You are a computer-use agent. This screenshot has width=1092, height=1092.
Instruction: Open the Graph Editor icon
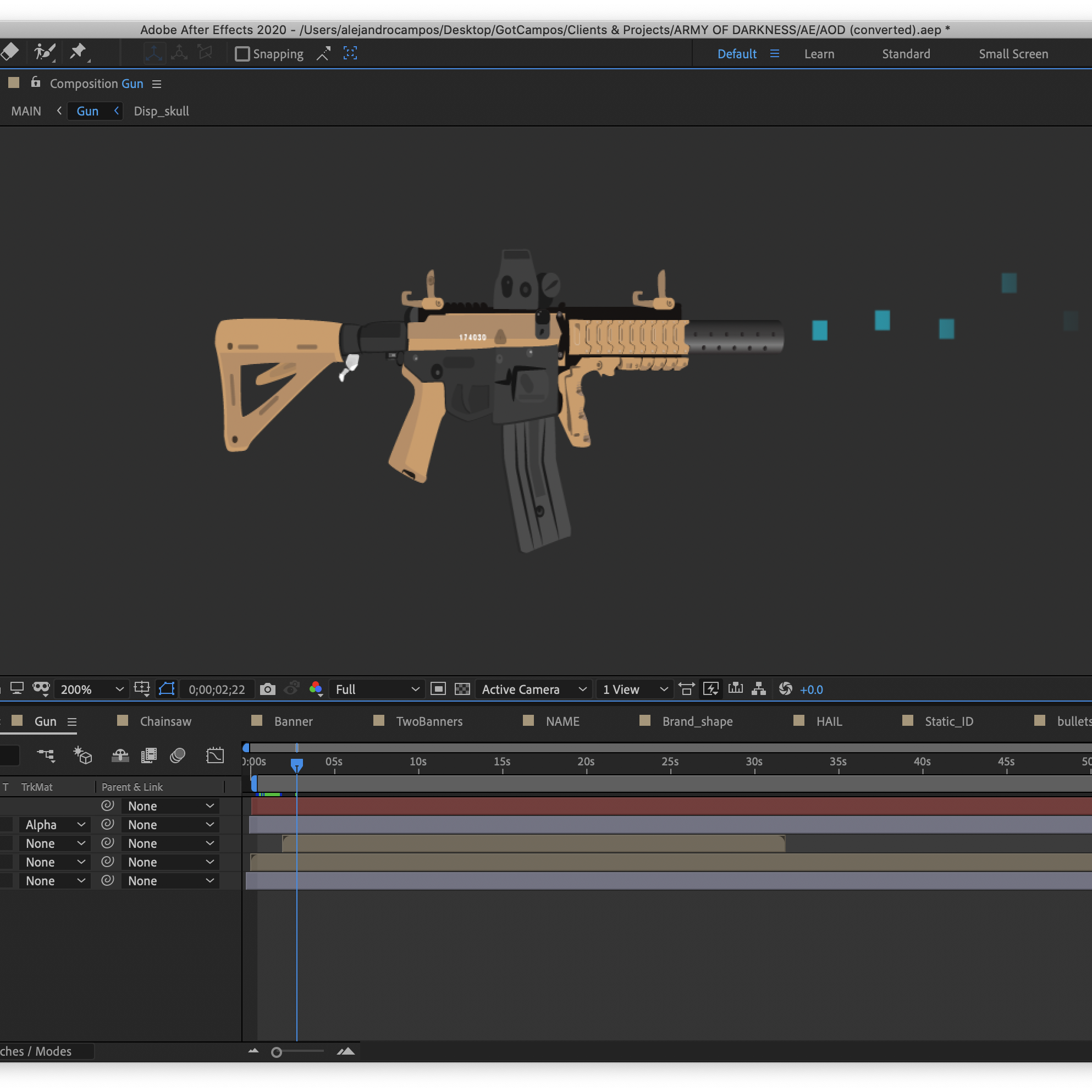point(215,755)
